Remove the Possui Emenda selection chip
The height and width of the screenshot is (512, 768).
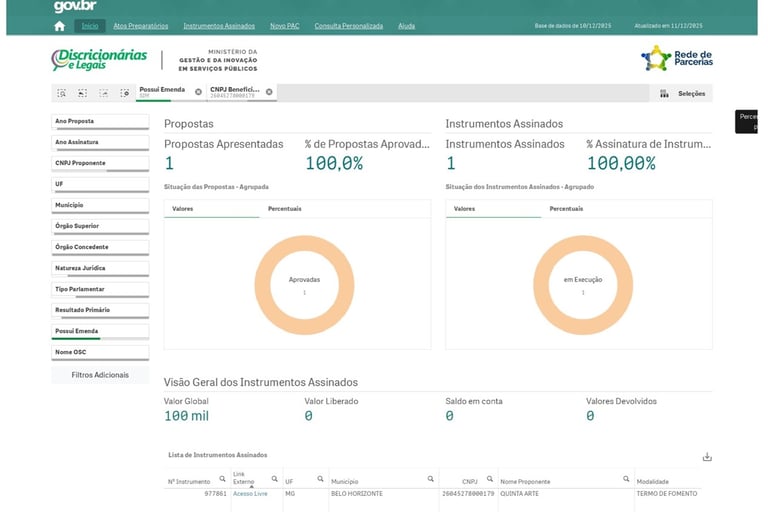click(x=198, y=92)
